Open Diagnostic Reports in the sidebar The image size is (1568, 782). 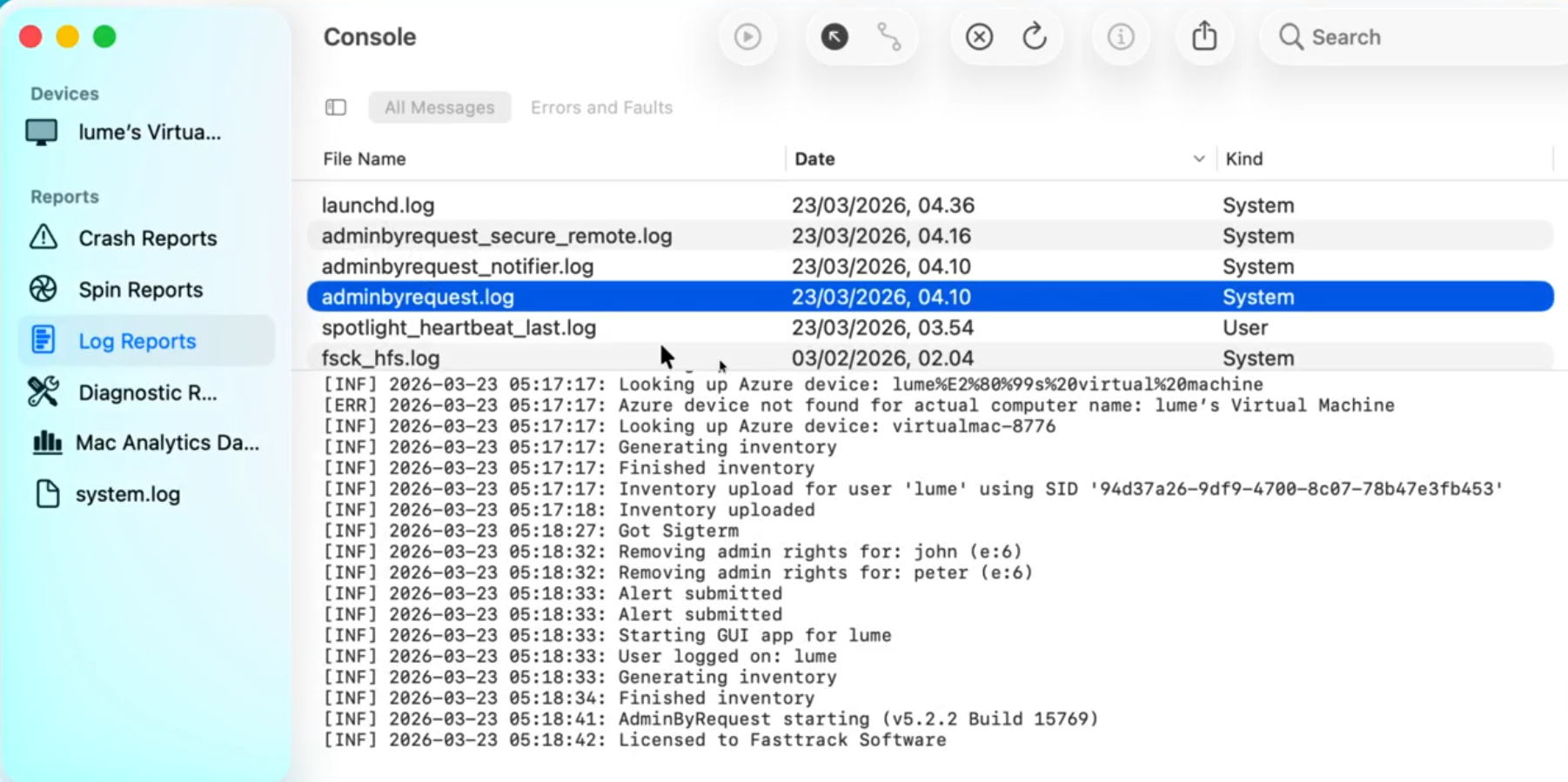coord(146,392)
